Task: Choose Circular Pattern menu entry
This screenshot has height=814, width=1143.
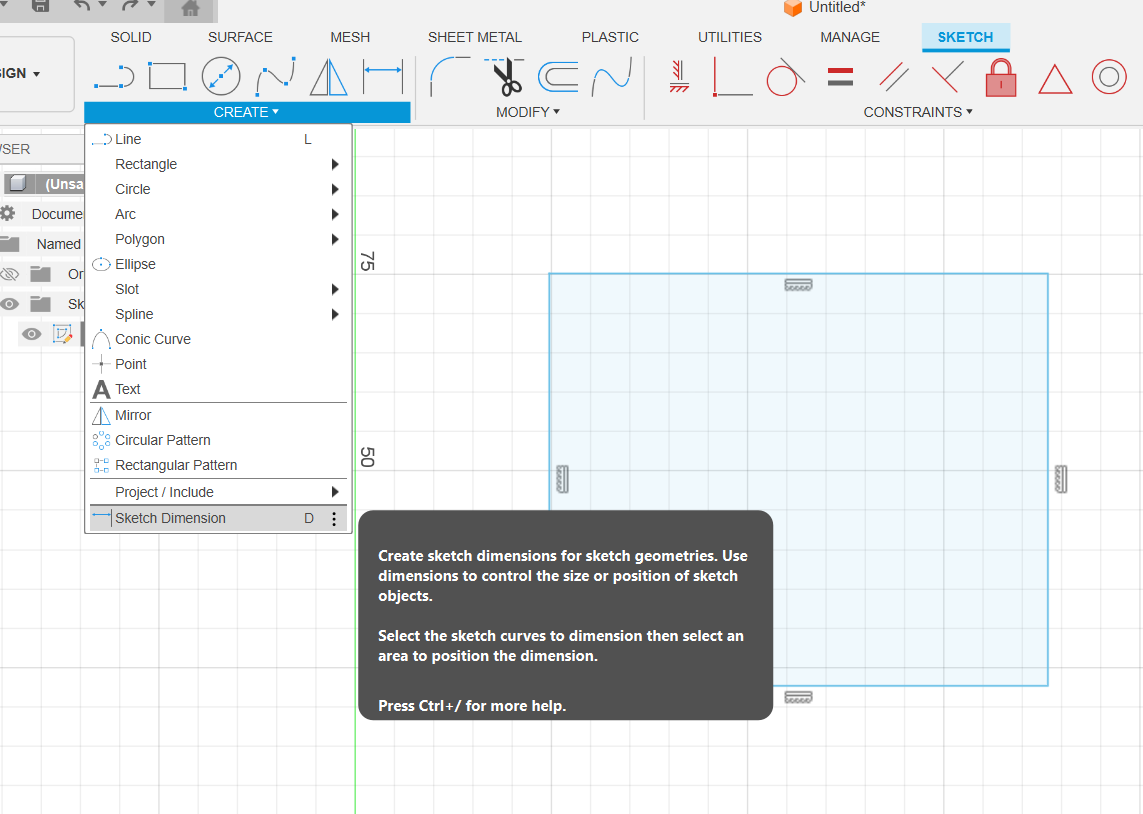Action: (x=218, y=440)
